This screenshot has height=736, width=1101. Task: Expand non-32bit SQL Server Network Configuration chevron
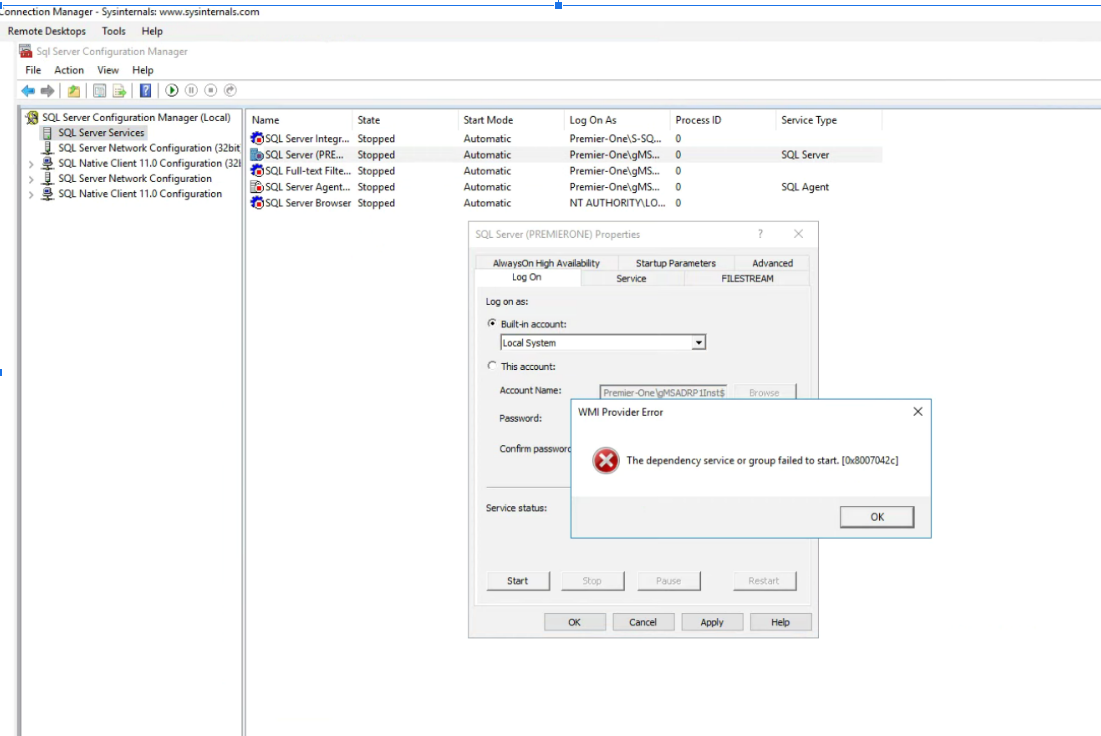31,179
